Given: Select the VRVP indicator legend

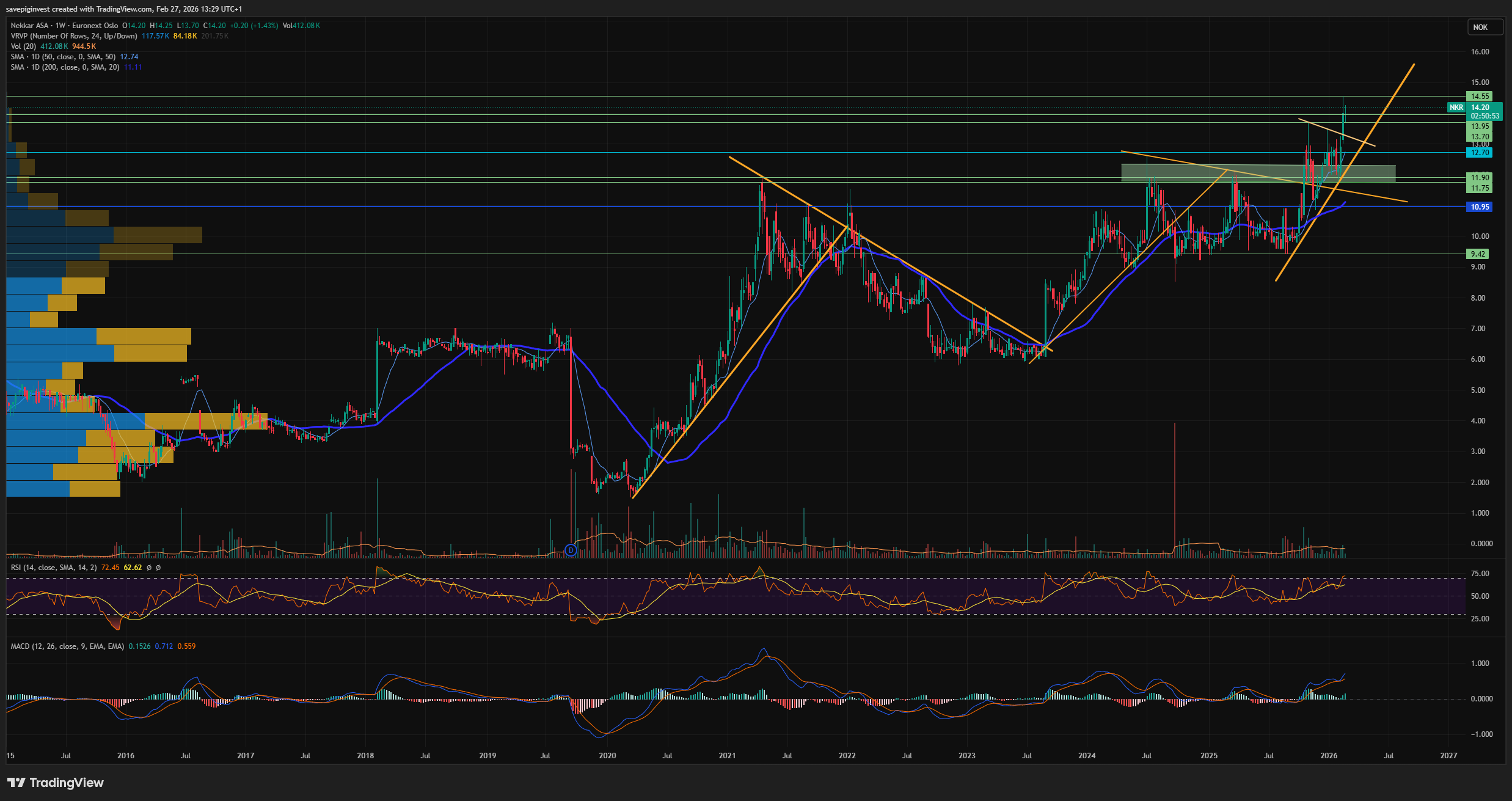Looking at the screenshot, I should (73, 36).
